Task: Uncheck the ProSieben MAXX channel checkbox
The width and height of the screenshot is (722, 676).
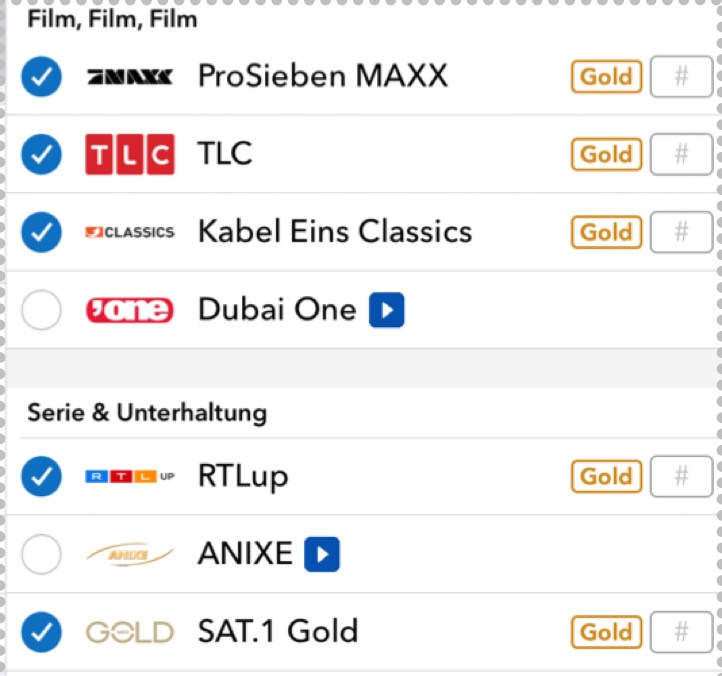Action: click(41, 76)
